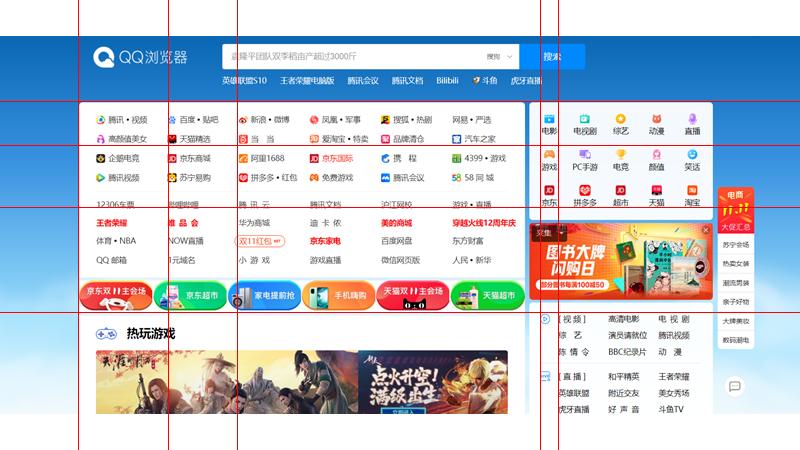The width and height of the screenshot is (800, 450).
Task: Open the 家电提前抢 button
Action: [x=264, y=295]
